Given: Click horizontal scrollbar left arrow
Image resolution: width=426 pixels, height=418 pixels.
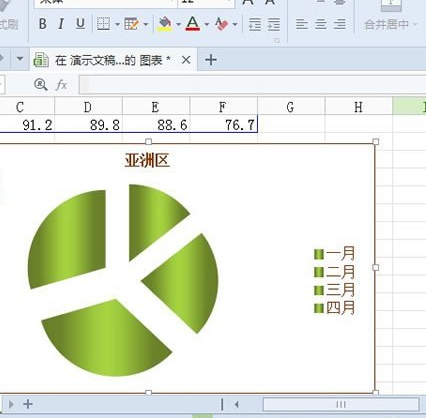Looking at the screenshot, I should 237,405.
